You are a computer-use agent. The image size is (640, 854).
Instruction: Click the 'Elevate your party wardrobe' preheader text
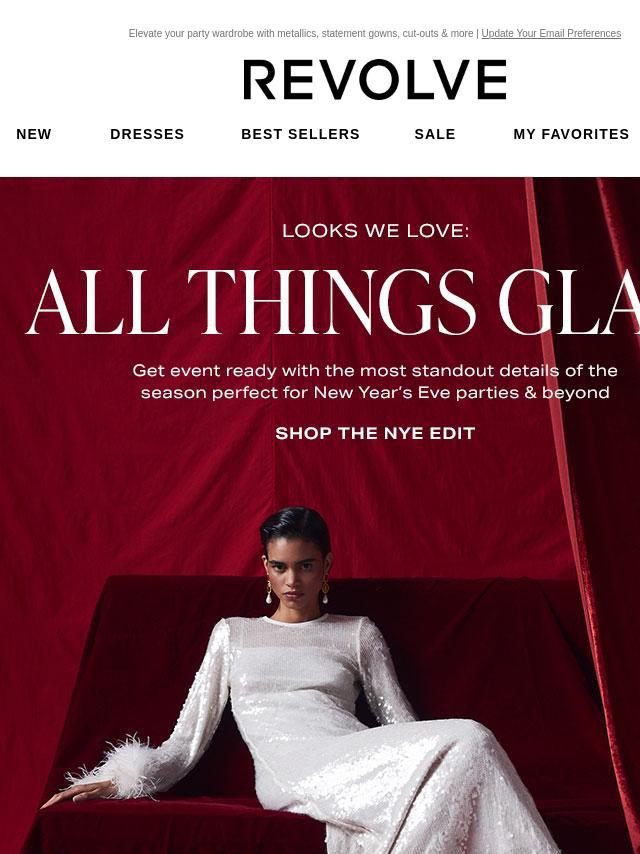[301, 33]
